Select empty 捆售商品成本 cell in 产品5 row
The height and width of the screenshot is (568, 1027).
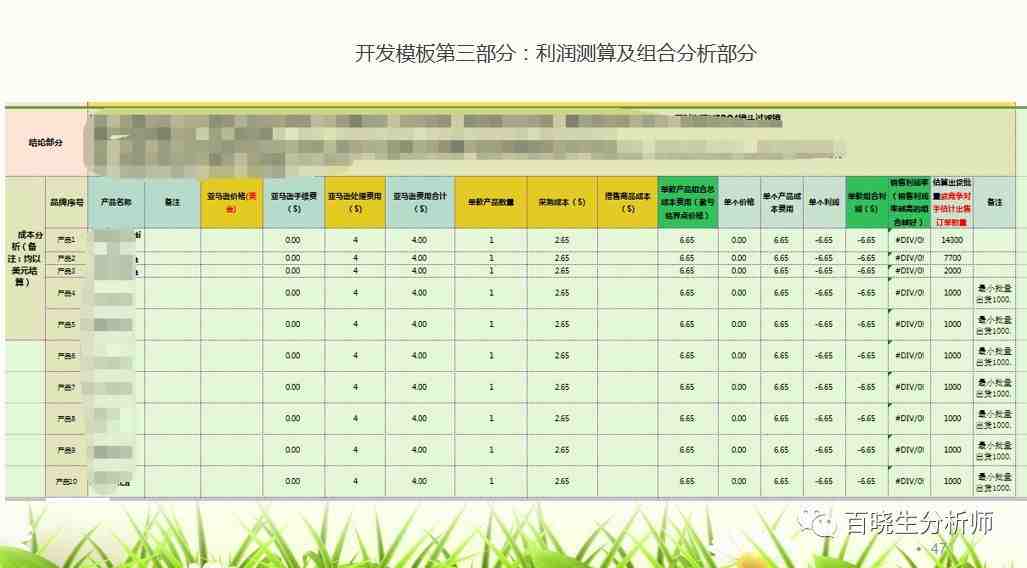627,324
